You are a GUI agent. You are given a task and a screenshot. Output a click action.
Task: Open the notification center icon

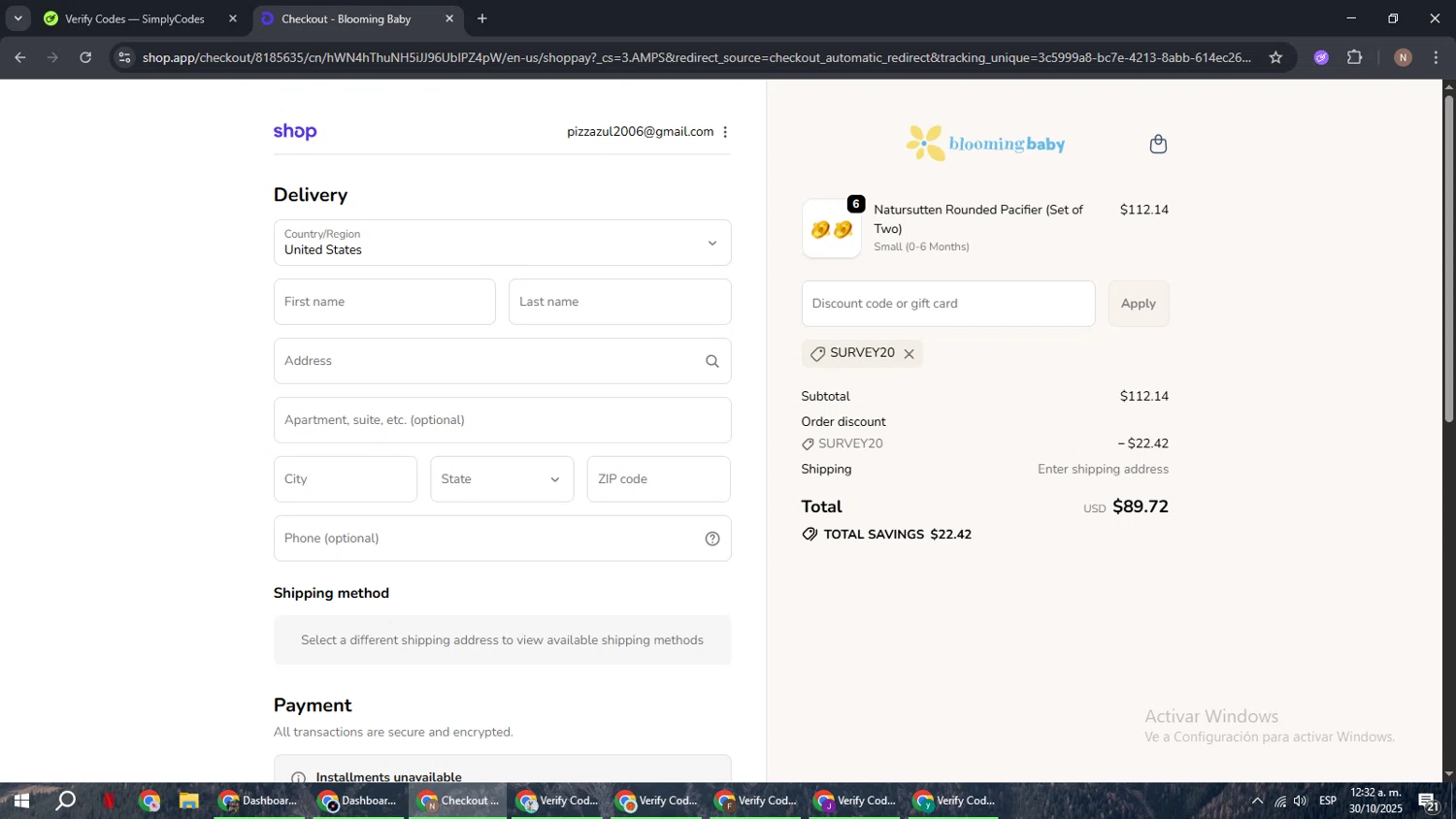click(x=1429, y=802)
